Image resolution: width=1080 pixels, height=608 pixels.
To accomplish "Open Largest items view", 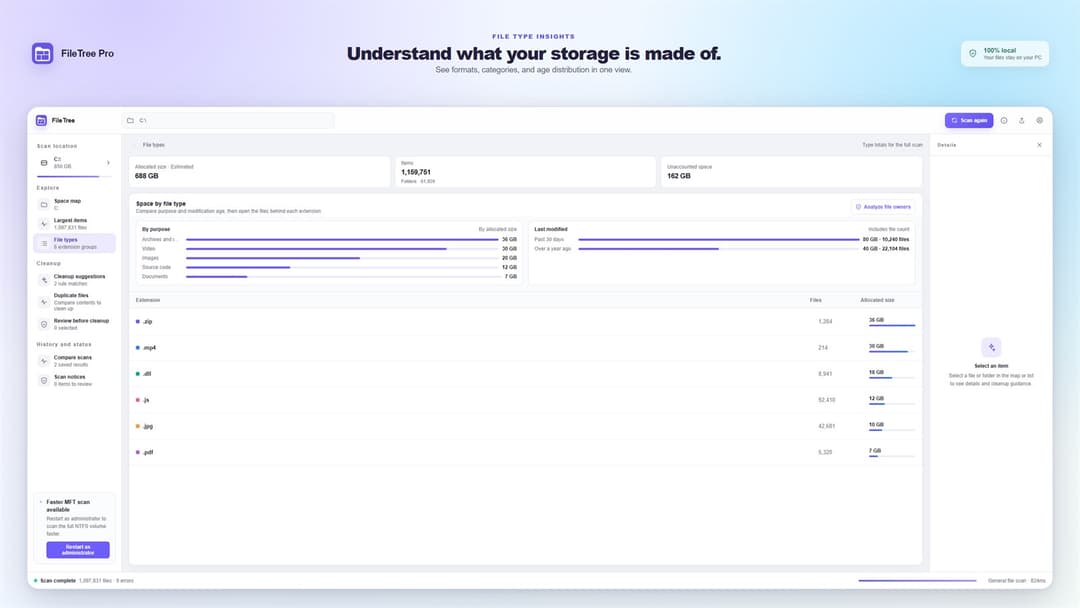I will click(x=74, y=224).
